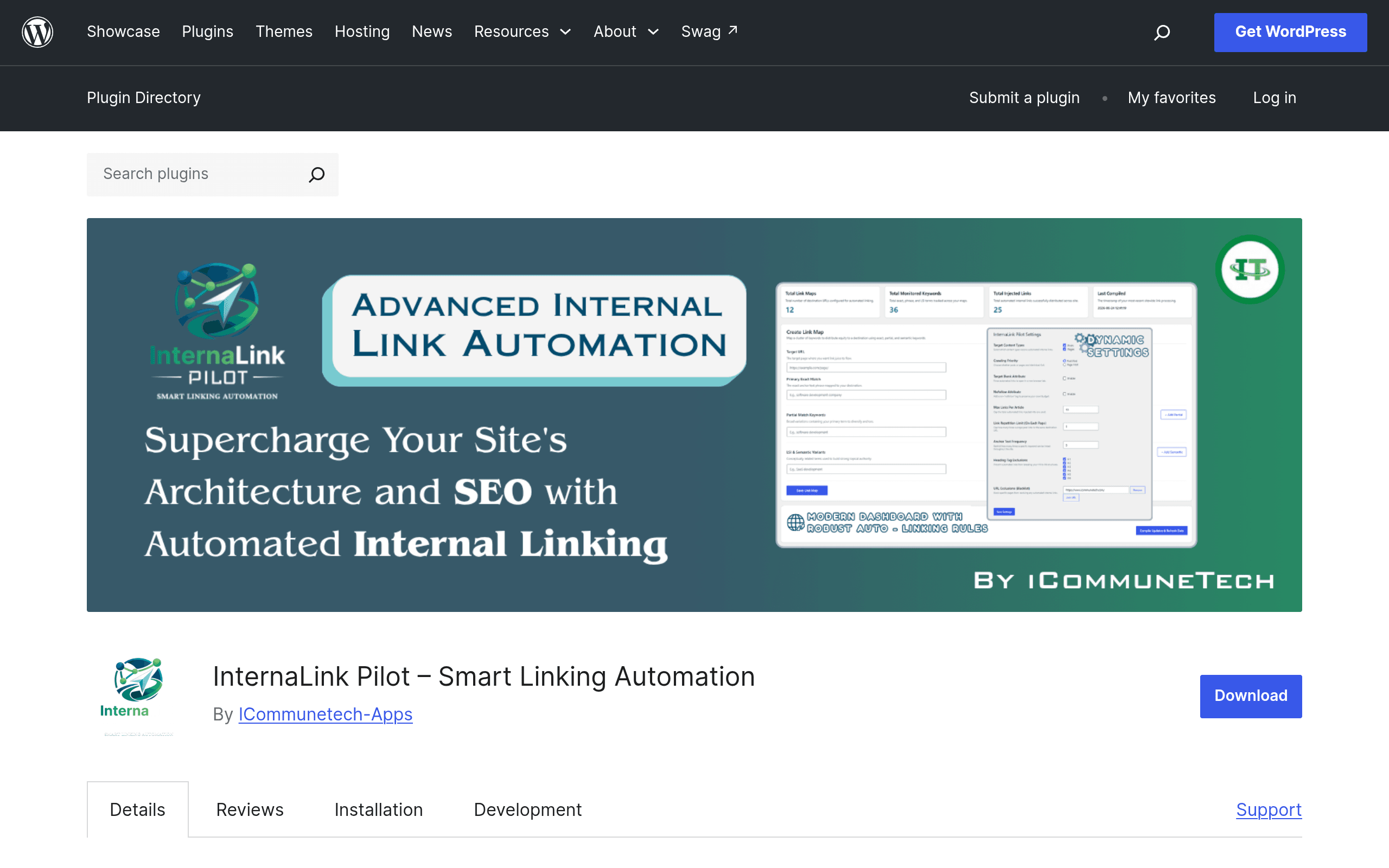Screen dimensions: 1389x868
Task: Open the Showcase menu item
Action: coord(123,31)
